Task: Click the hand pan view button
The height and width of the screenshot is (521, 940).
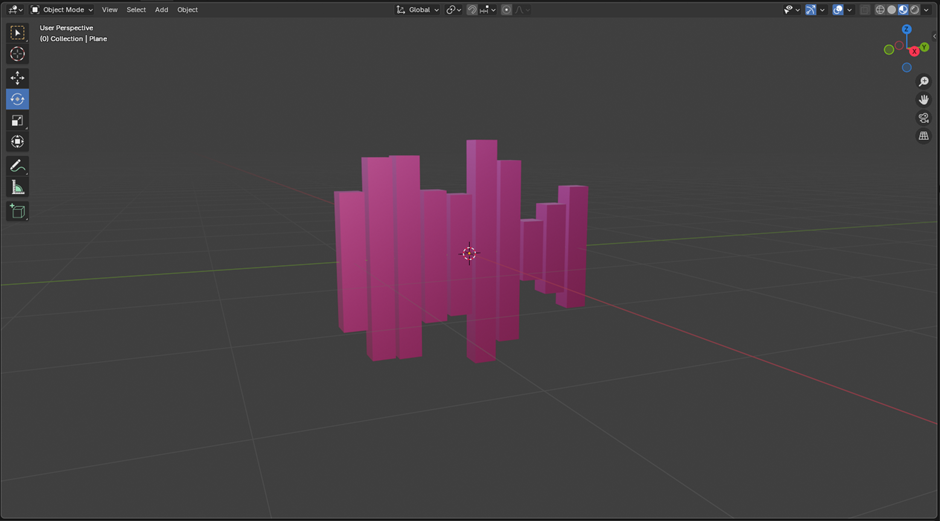Action: (924, 100)
